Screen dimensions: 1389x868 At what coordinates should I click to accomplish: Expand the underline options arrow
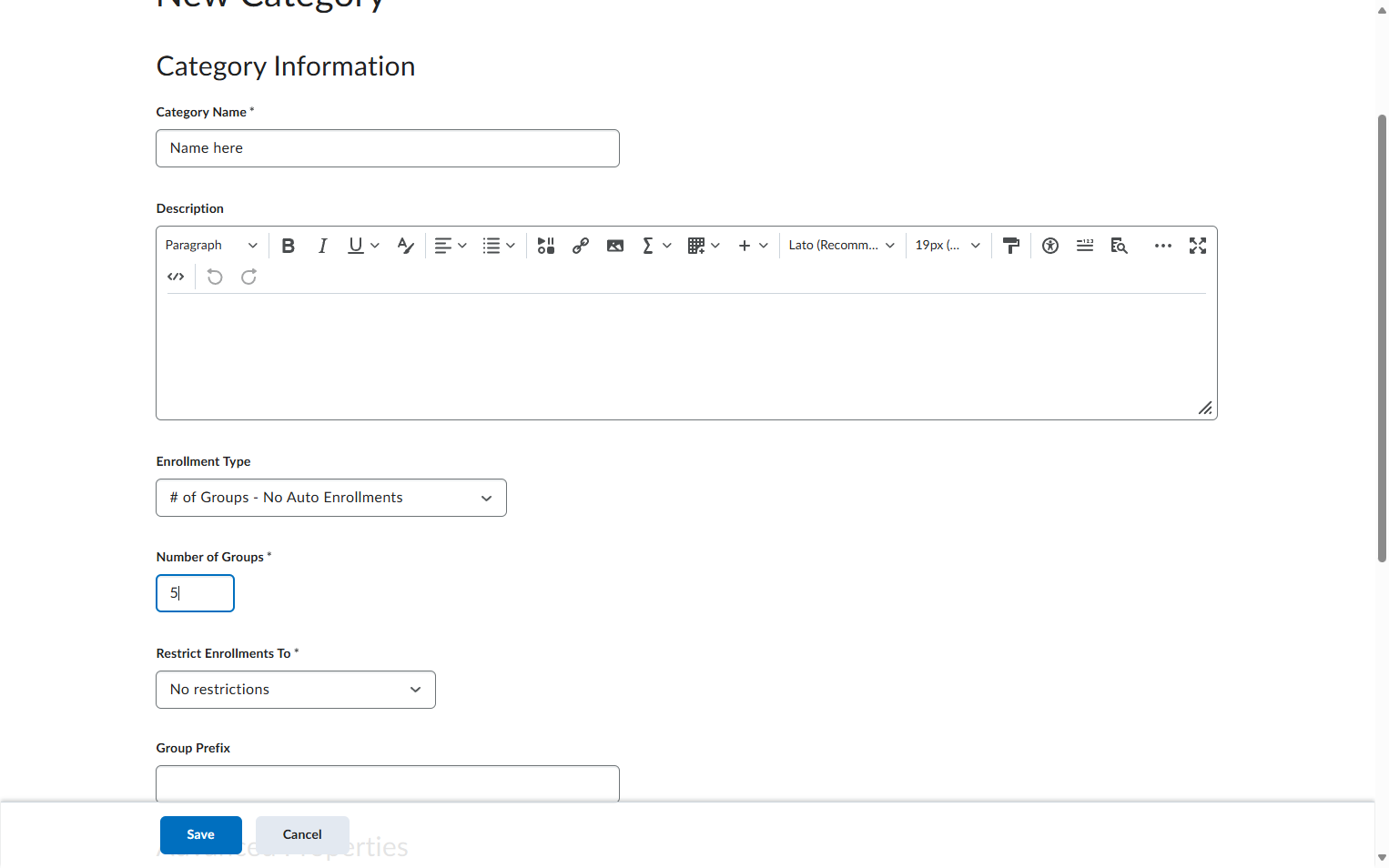tap(375, 246)
